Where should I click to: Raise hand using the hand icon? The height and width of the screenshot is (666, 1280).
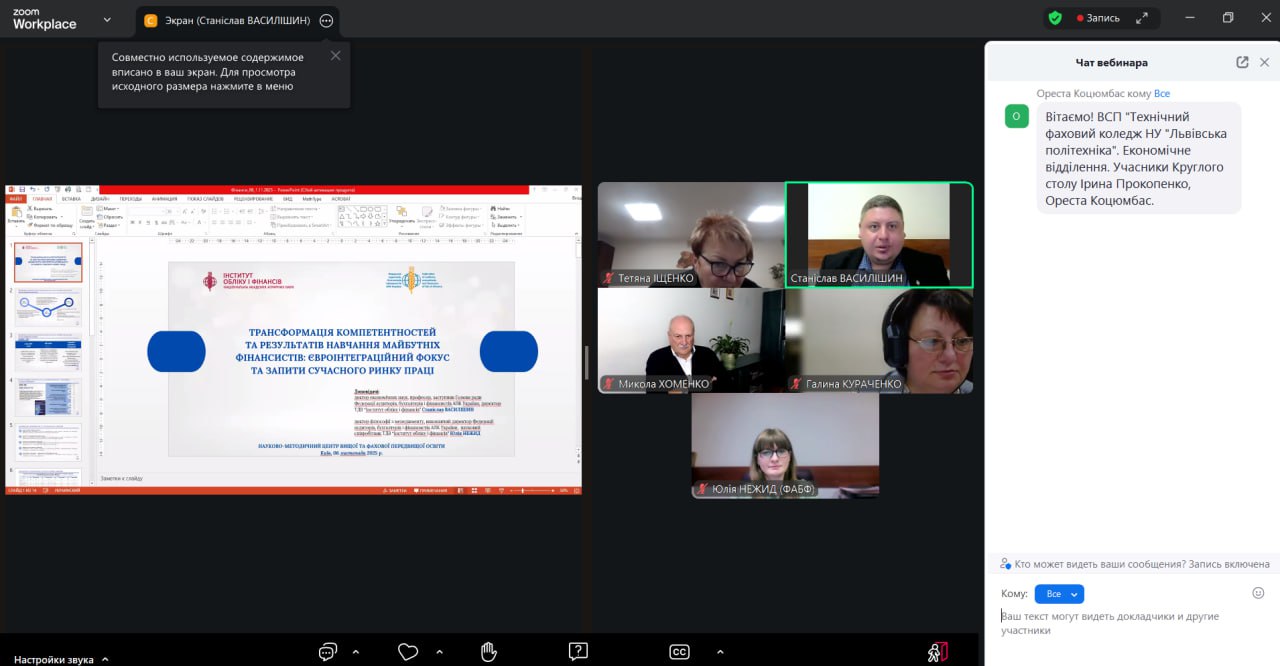[488, 652]
